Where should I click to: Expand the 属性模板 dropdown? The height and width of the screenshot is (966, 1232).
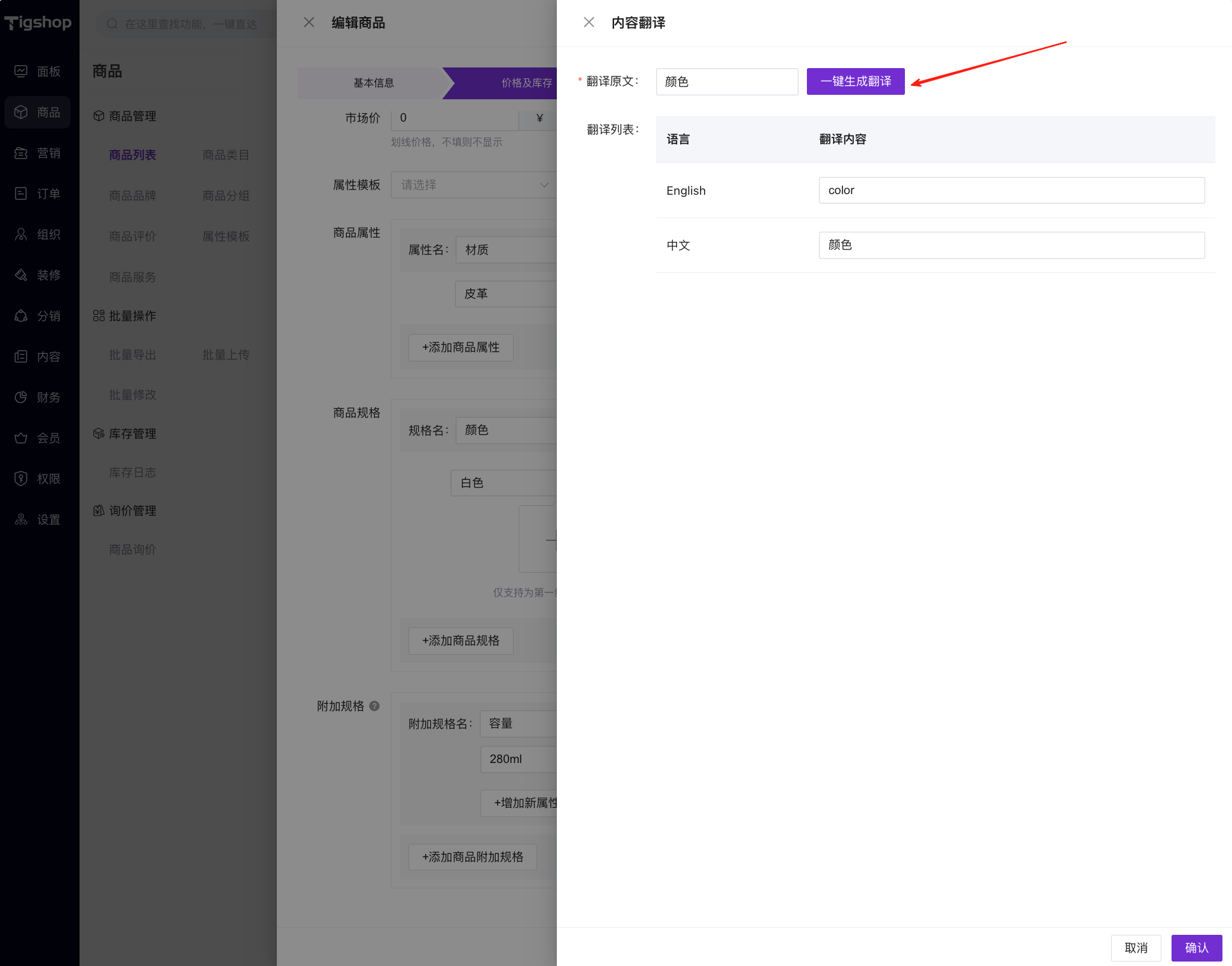pos(473,185)
